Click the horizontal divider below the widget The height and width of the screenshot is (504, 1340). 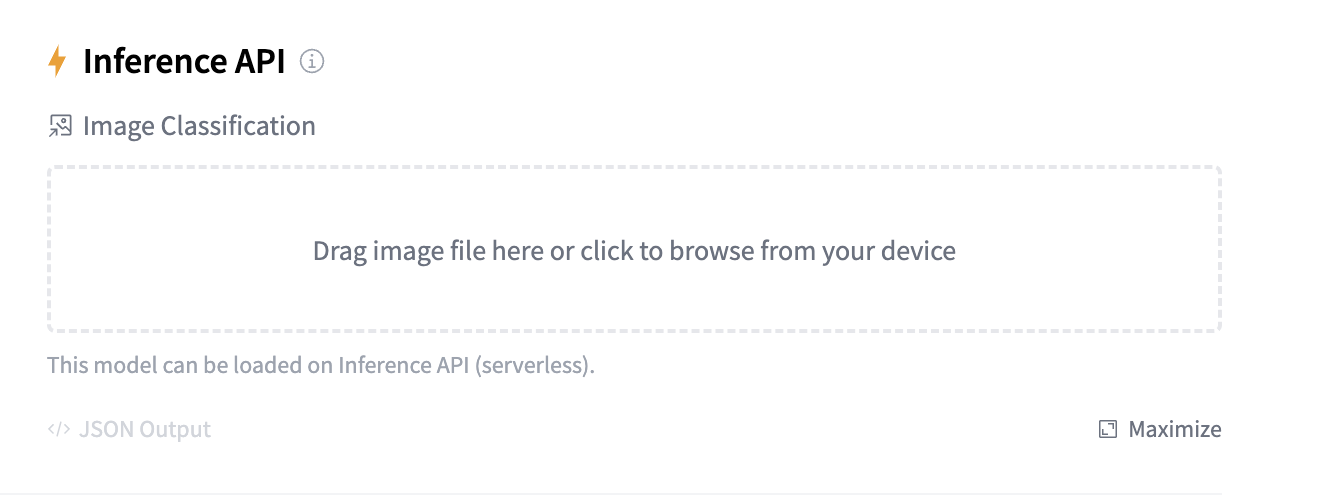coord(634,493)
